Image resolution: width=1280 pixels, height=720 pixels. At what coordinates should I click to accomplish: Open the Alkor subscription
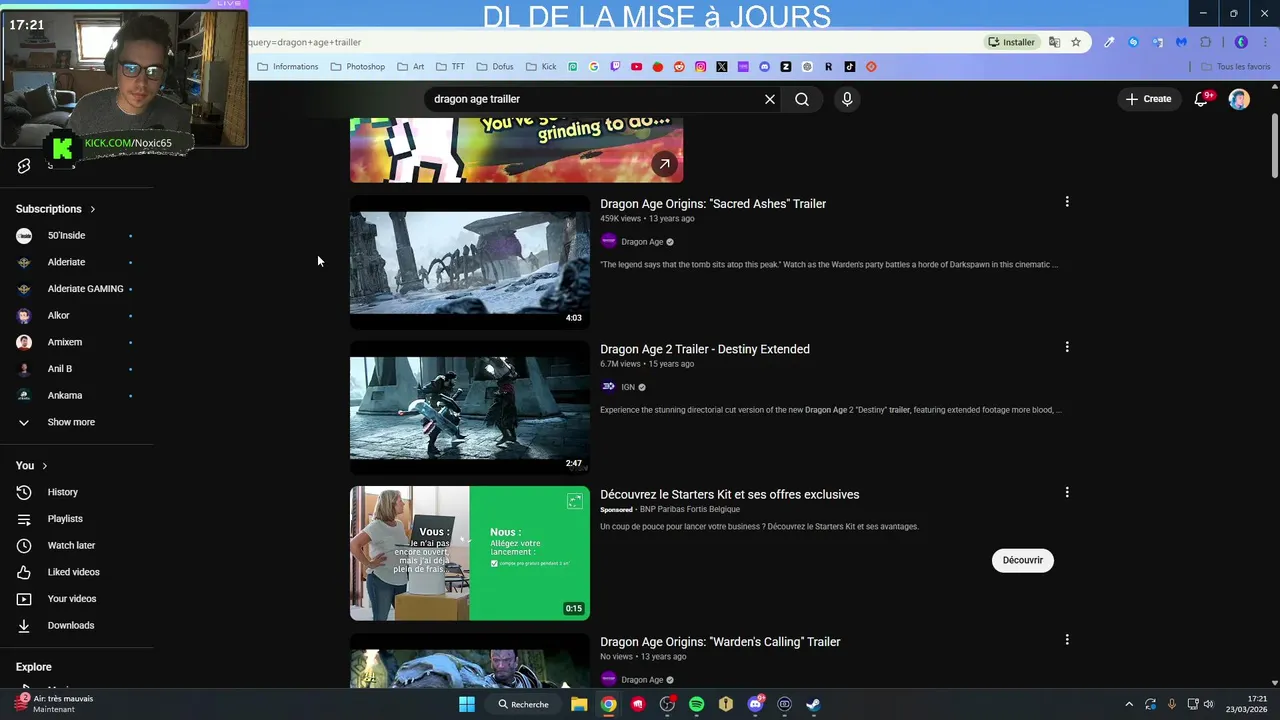point(58,315)
